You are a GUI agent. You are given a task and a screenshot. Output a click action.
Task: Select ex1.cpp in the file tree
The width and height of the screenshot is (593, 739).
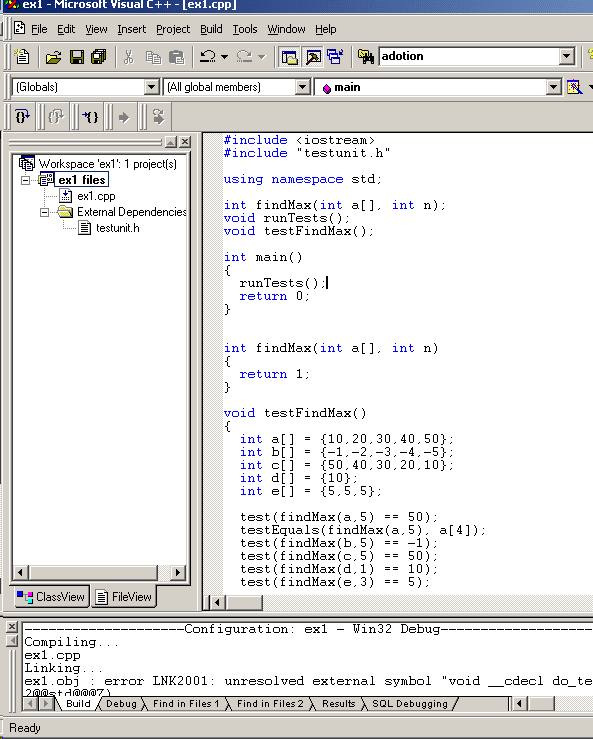96,196
